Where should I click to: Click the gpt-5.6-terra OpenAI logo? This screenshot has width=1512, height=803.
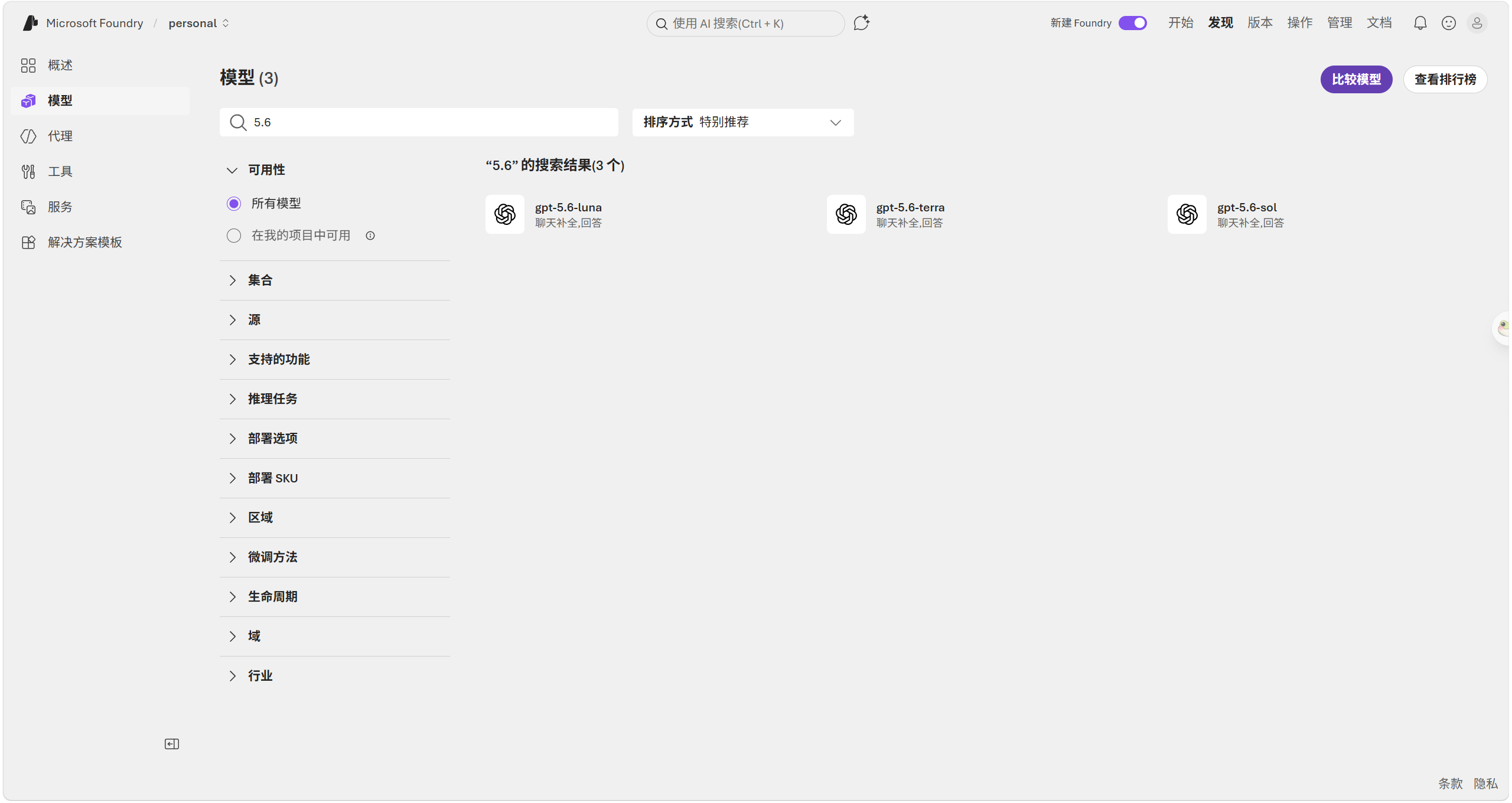tap(846, 214)
